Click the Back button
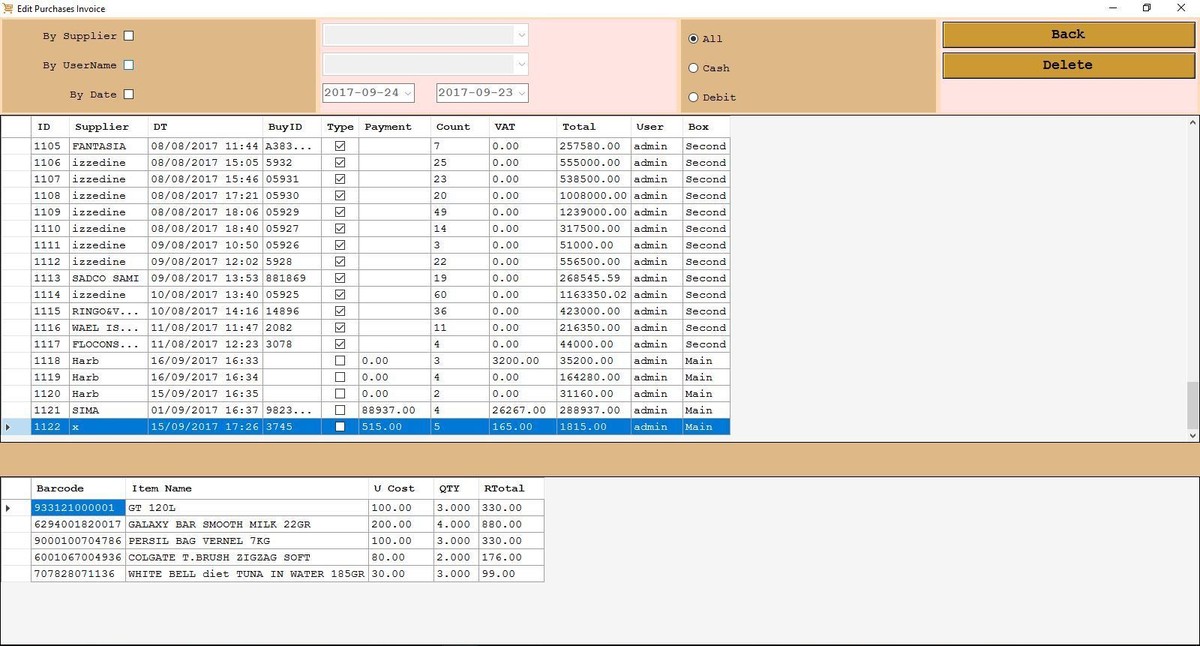 click(1067, 34)
